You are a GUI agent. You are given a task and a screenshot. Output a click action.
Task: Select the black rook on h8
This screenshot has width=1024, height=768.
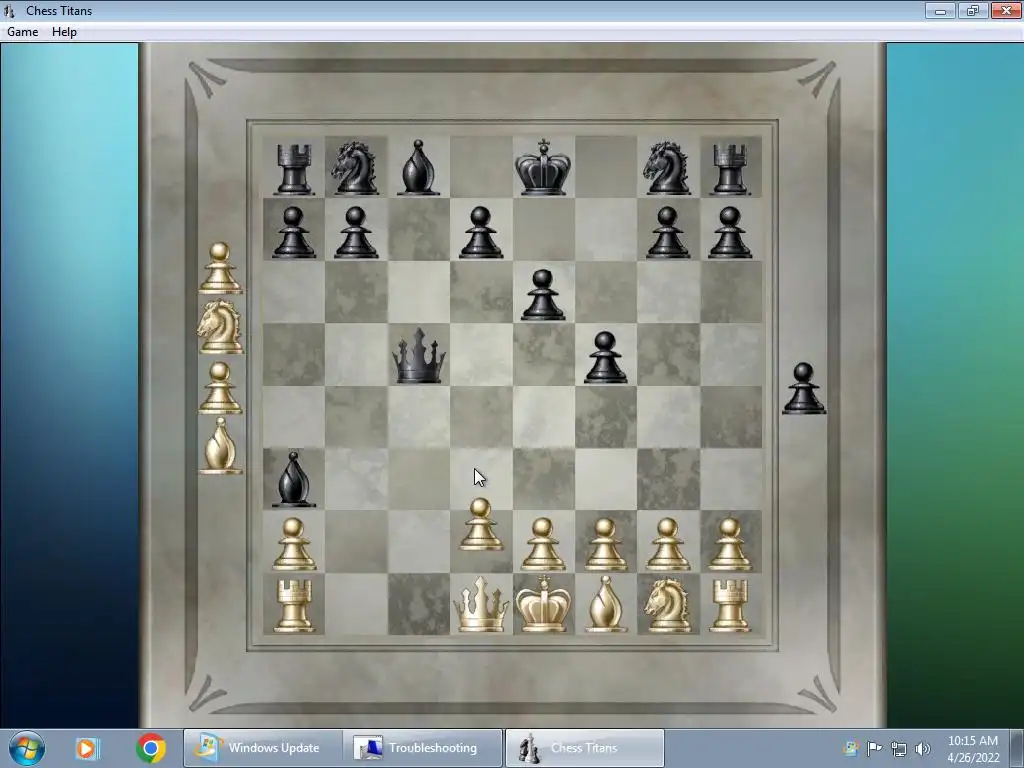[x=729, y=169]
